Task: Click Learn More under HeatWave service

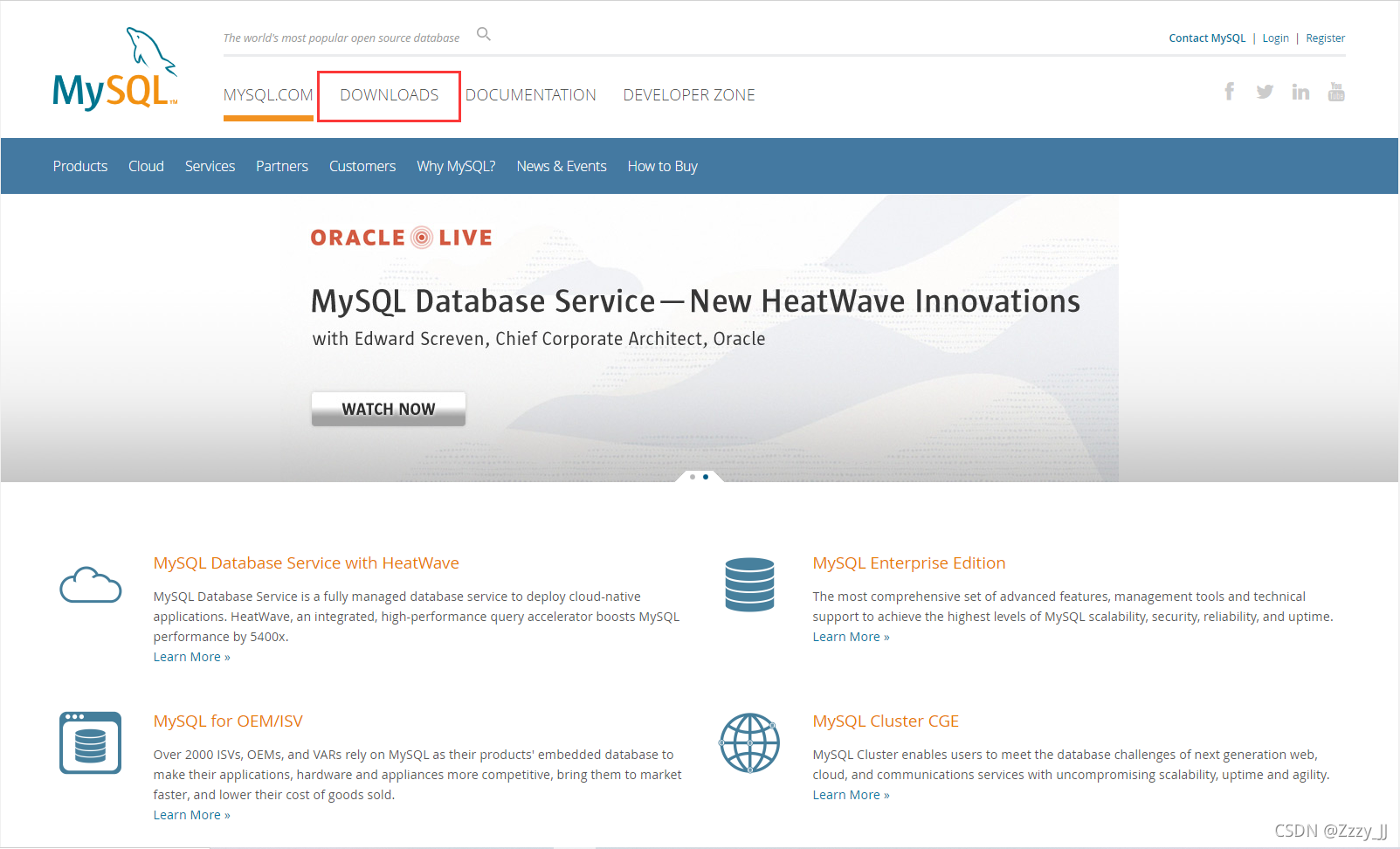Action: tap(191, 657)
